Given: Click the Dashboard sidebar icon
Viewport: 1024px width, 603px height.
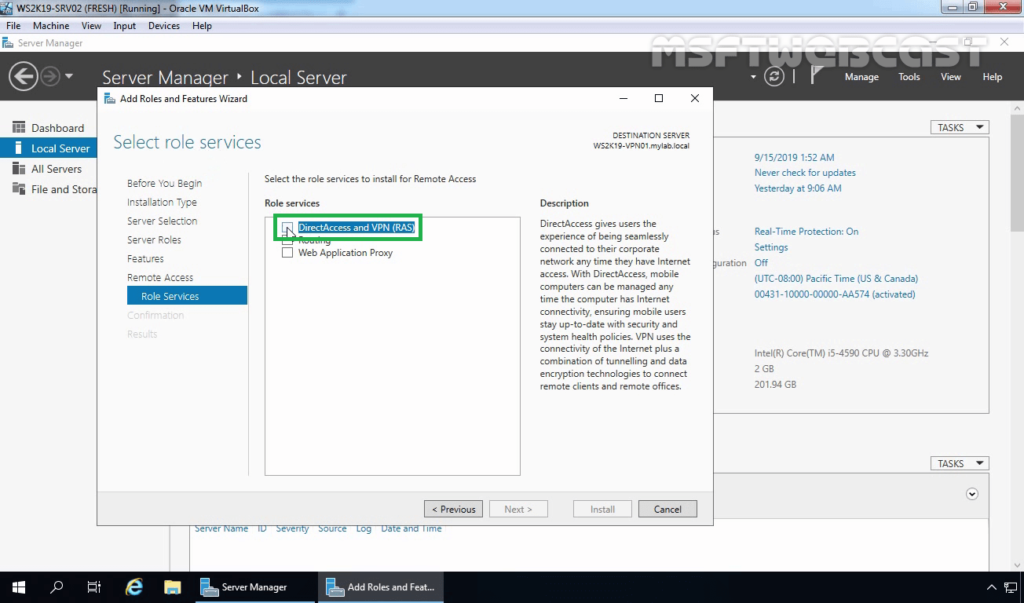Looking at the screenshot, I should click(18, 127).
